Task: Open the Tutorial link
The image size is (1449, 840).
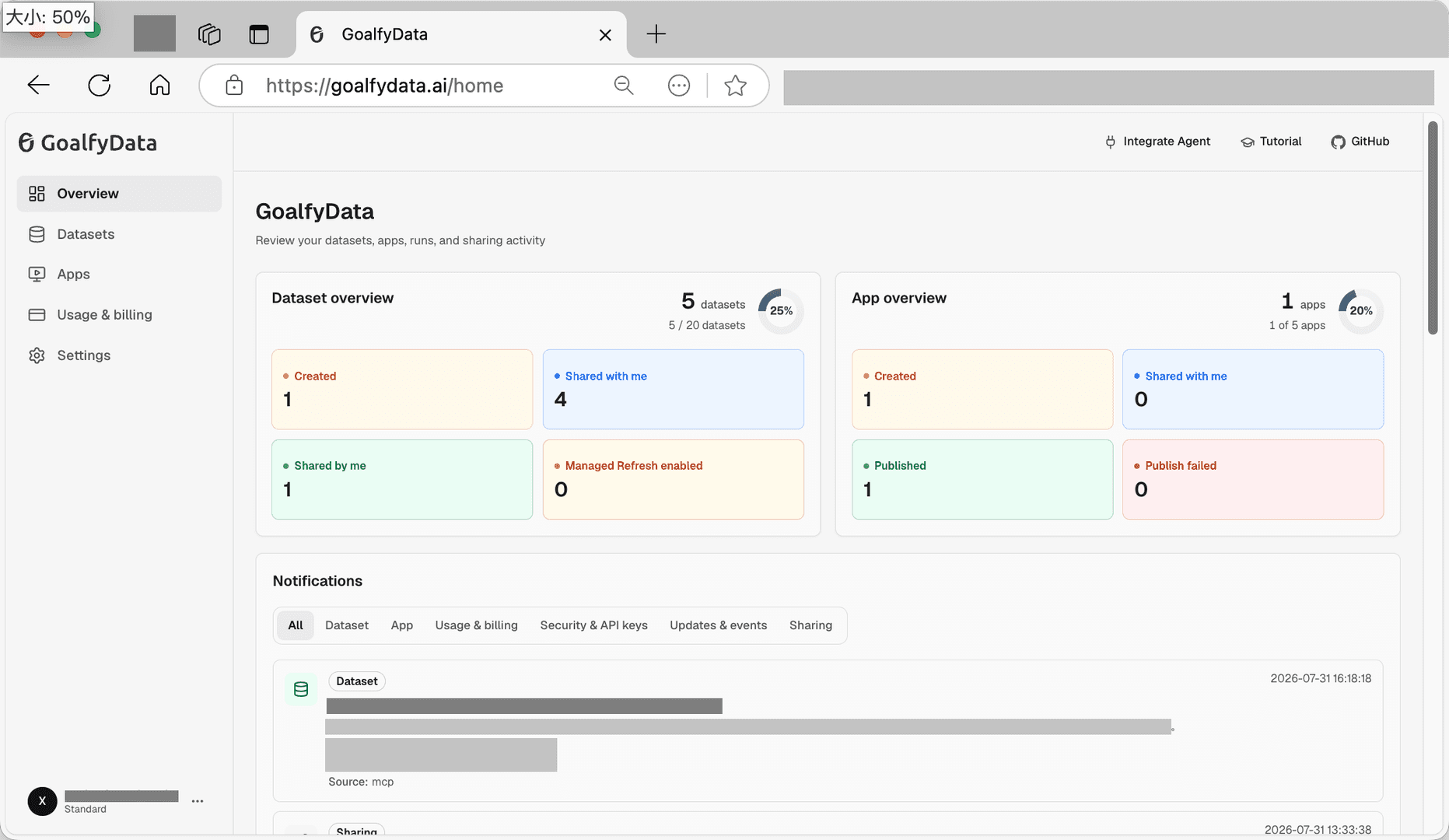Action: (1271, 142)
